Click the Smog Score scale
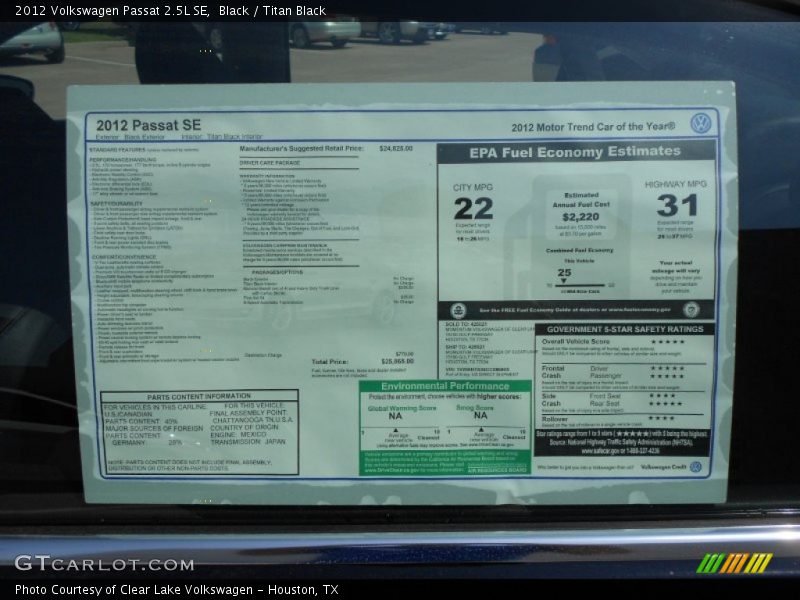 [487, 432]
